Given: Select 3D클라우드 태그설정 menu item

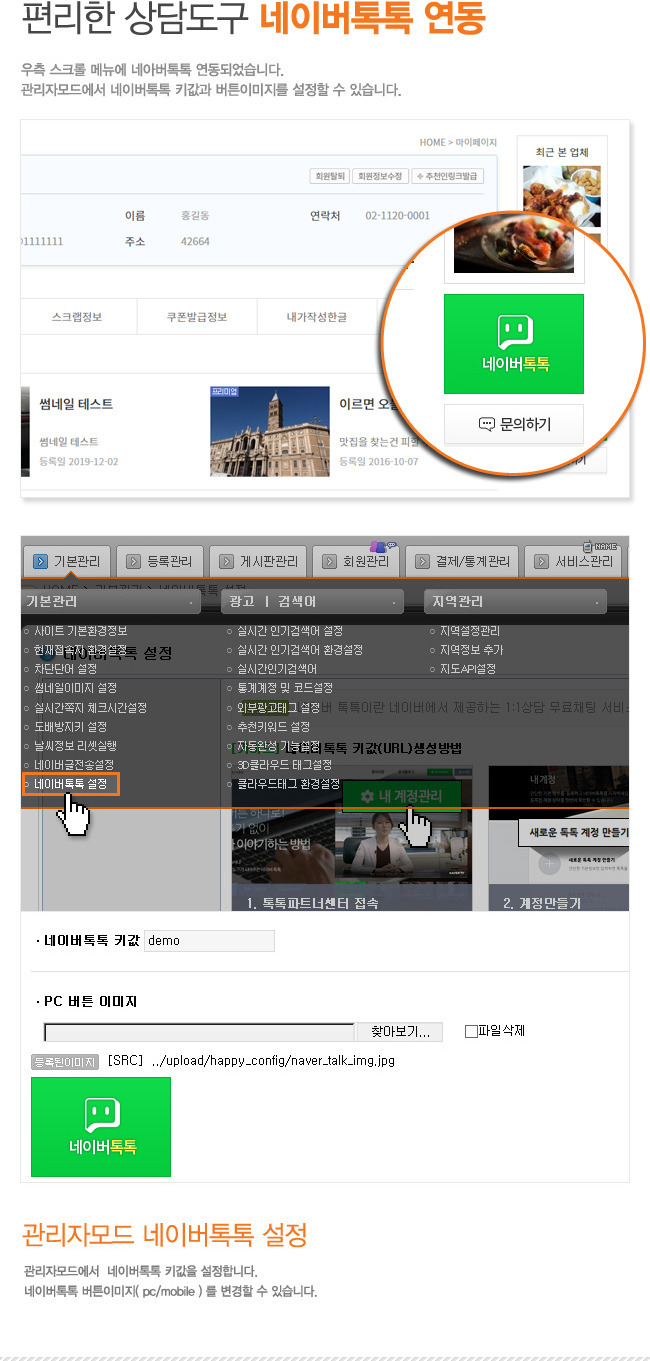Looking at the screenshot, I should [284, 765].
